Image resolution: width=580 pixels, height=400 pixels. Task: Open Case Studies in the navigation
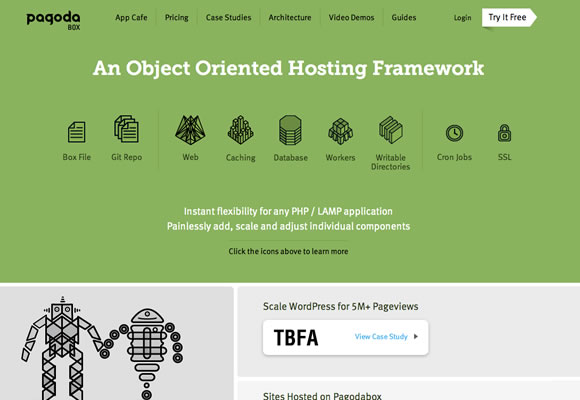[229, 17]
